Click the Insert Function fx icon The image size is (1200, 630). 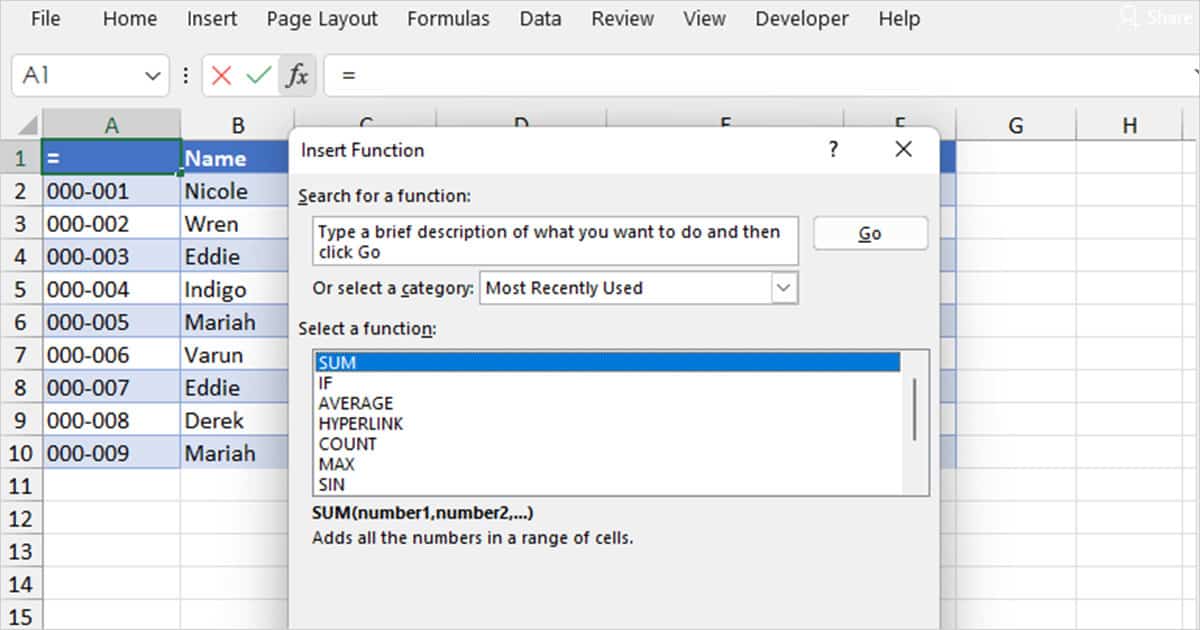pyautogui.click(x=297, y=75)
